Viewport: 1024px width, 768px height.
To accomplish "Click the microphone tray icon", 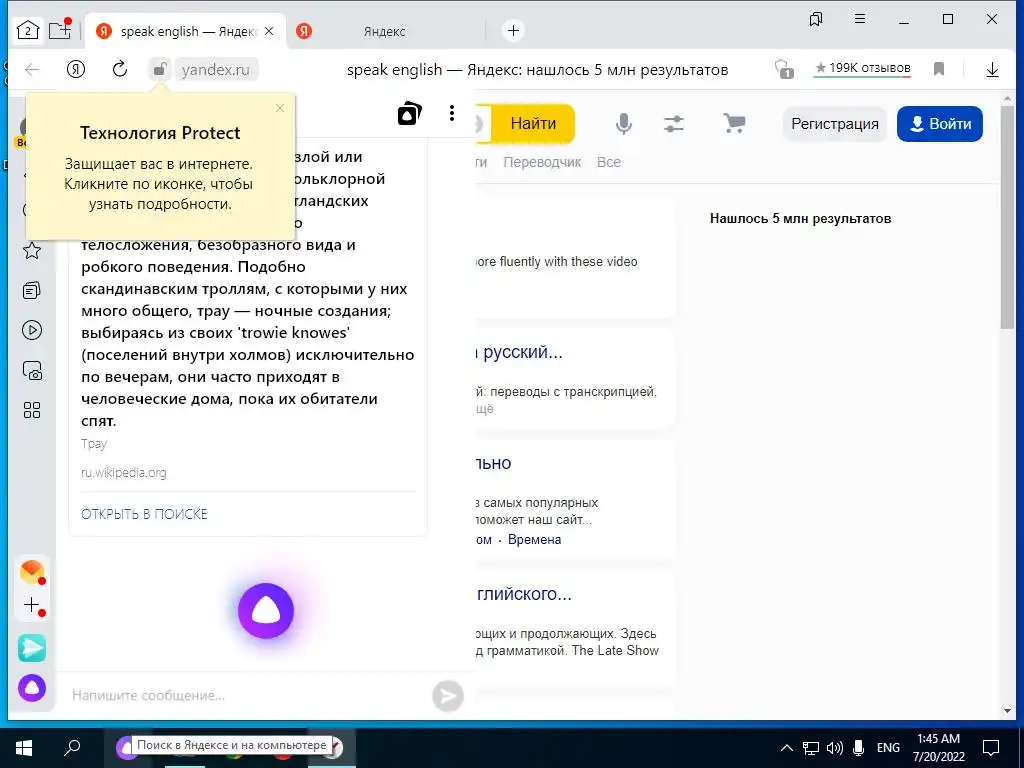I will click(x=859, y=748).
